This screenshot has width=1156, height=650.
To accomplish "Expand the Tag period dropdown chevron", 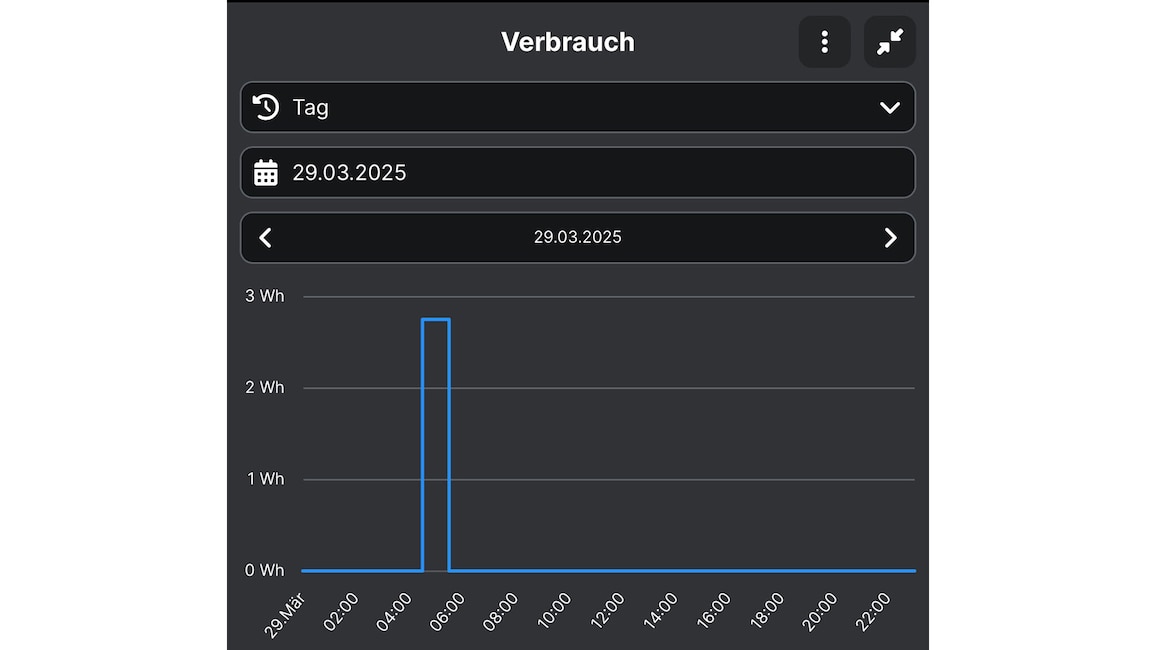I will pyautogui.click(x=890, y=108).
